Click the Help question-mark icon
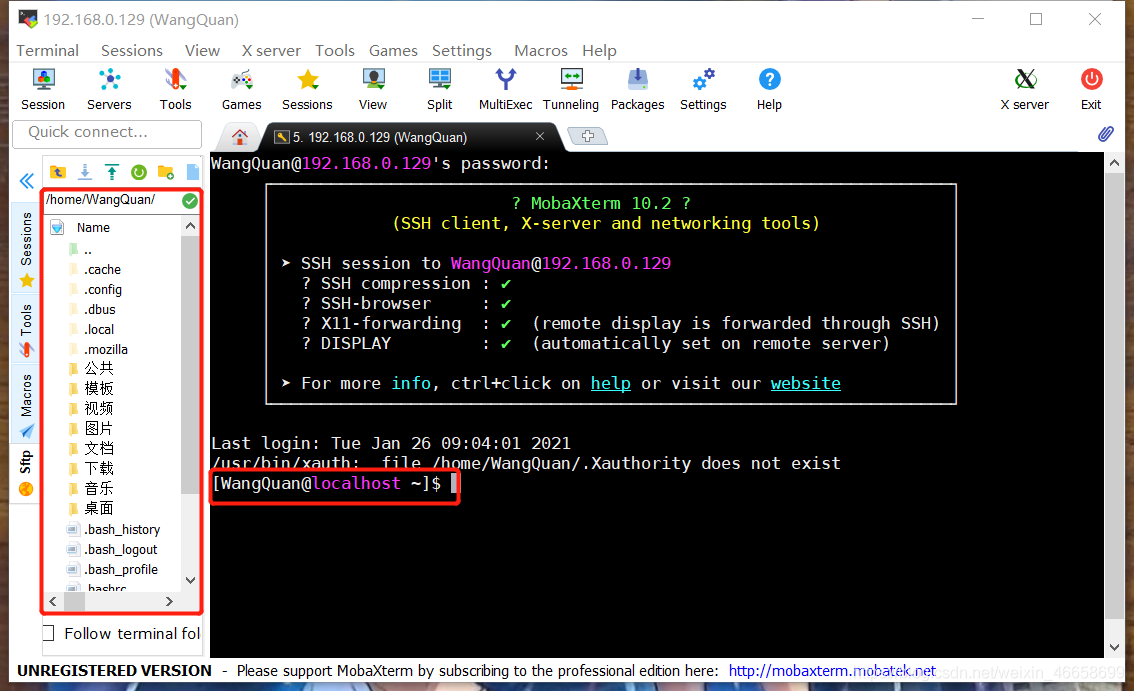This screenshot has width=1134, height=691. click(x=770, y=89)
